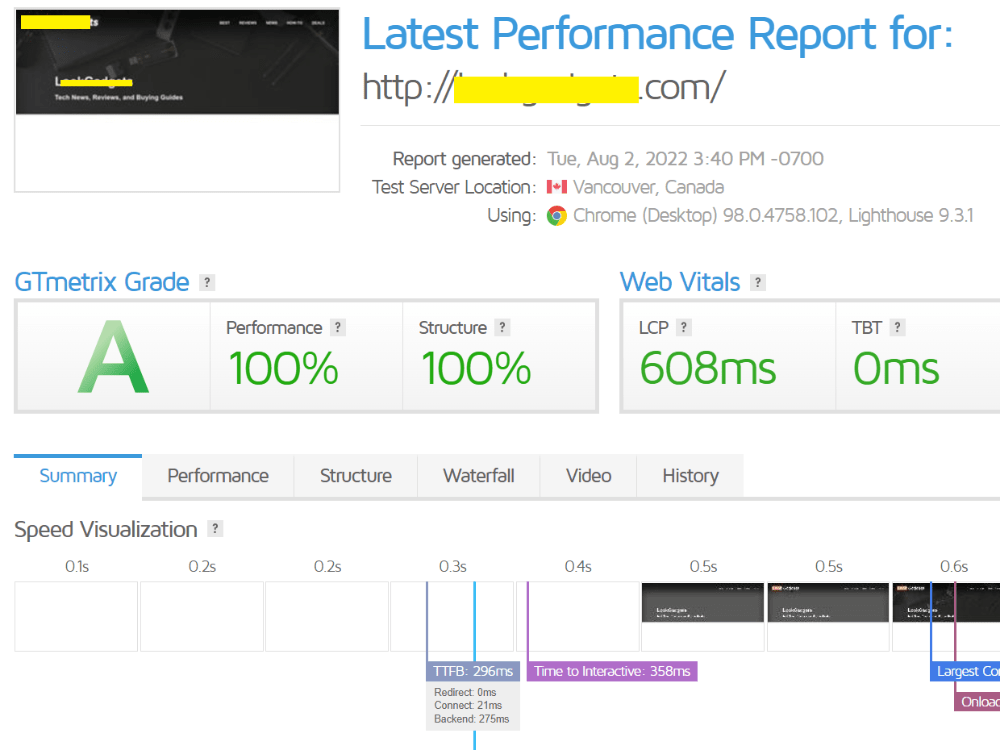1000x750 pixels.
Task: Click the report date Tue, Aug 2, 2022
Action: pos(617,159)
